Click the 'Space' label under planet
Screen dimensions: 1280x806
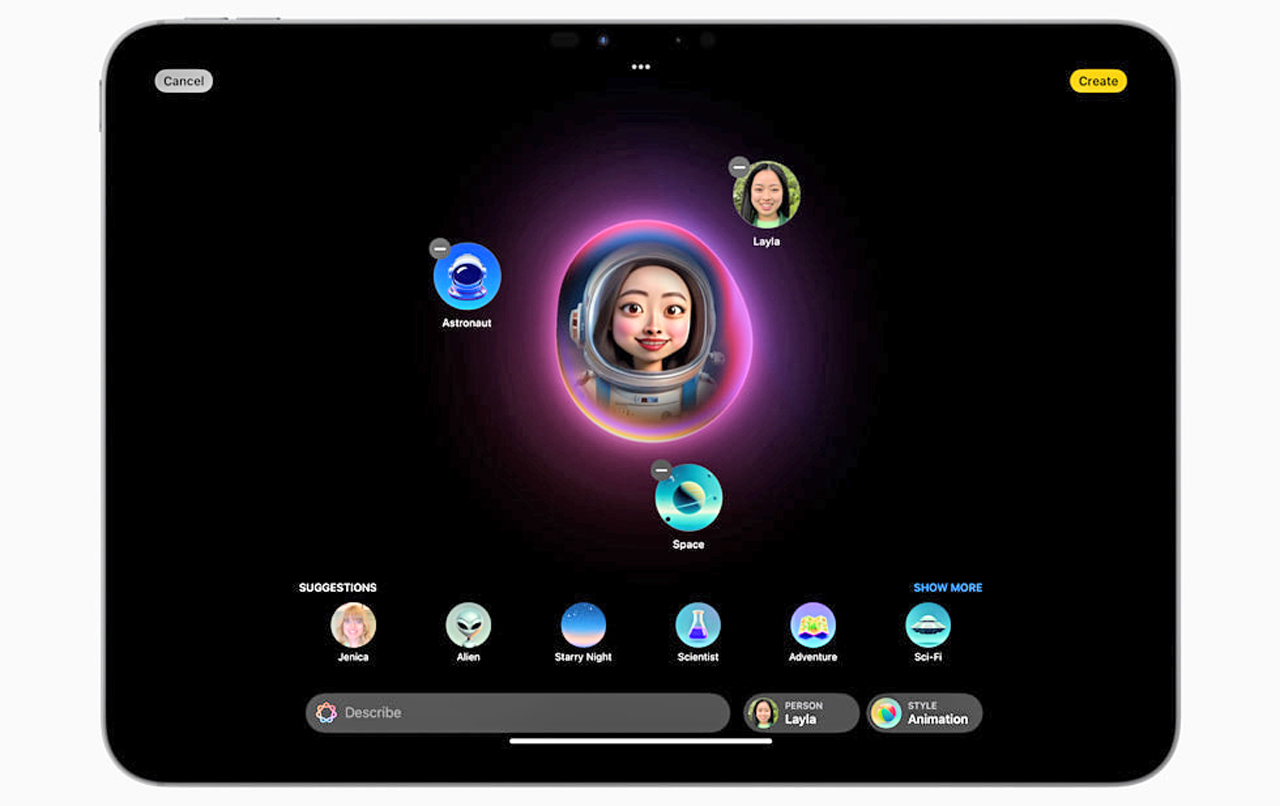(688, 545)
